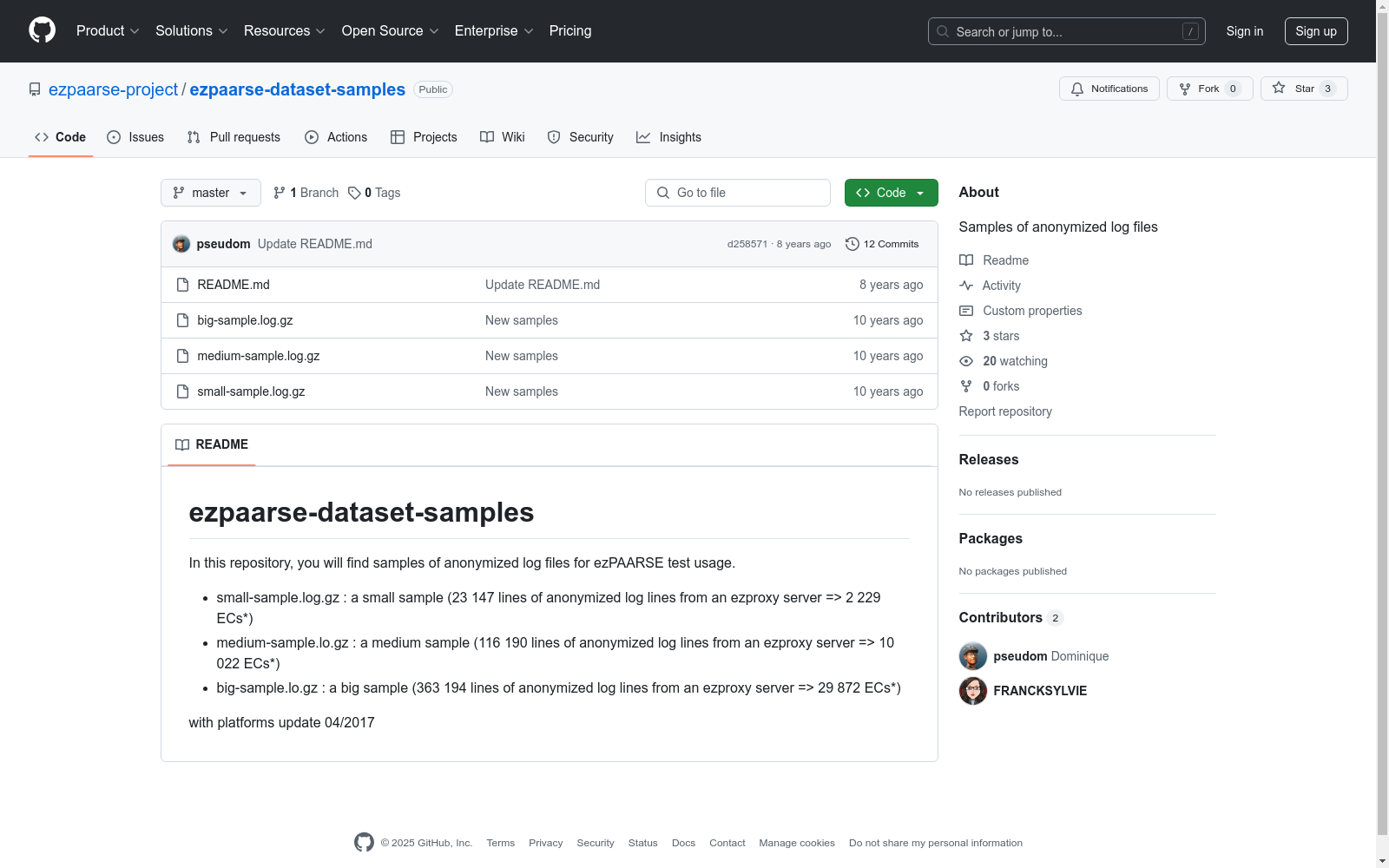Image resolution: width=1389 pixels, height=868 pixels.
Task: Click the GitHub mark in the footer
Action: coord(364,842)
